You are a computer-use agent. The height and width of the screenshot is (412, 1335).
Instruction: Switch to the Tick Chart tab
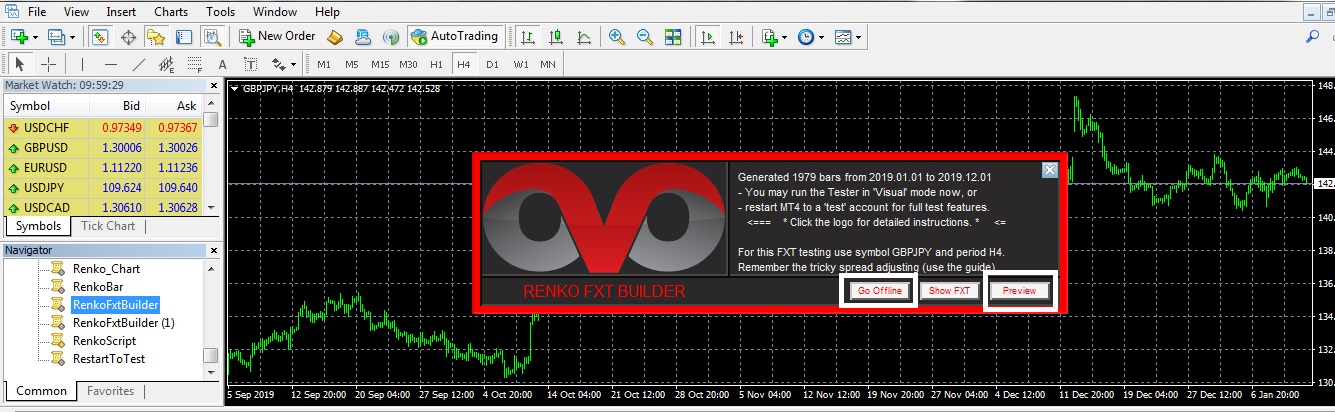(107, 226)
